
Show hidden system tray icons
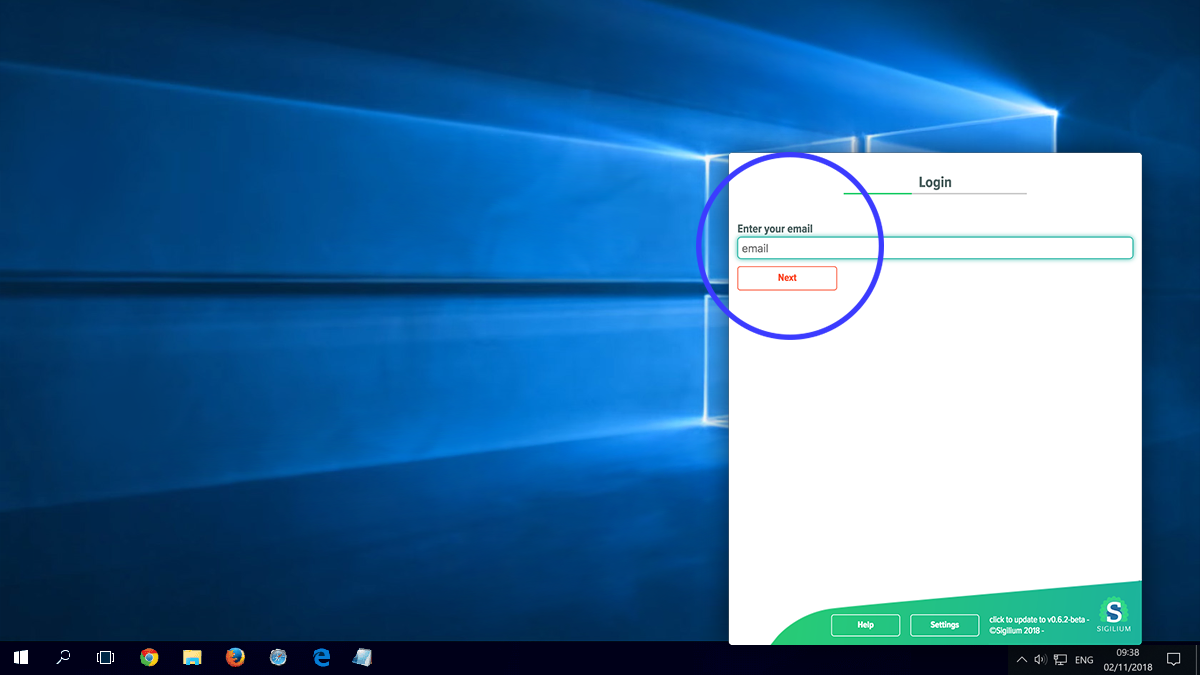[1021, 660]
